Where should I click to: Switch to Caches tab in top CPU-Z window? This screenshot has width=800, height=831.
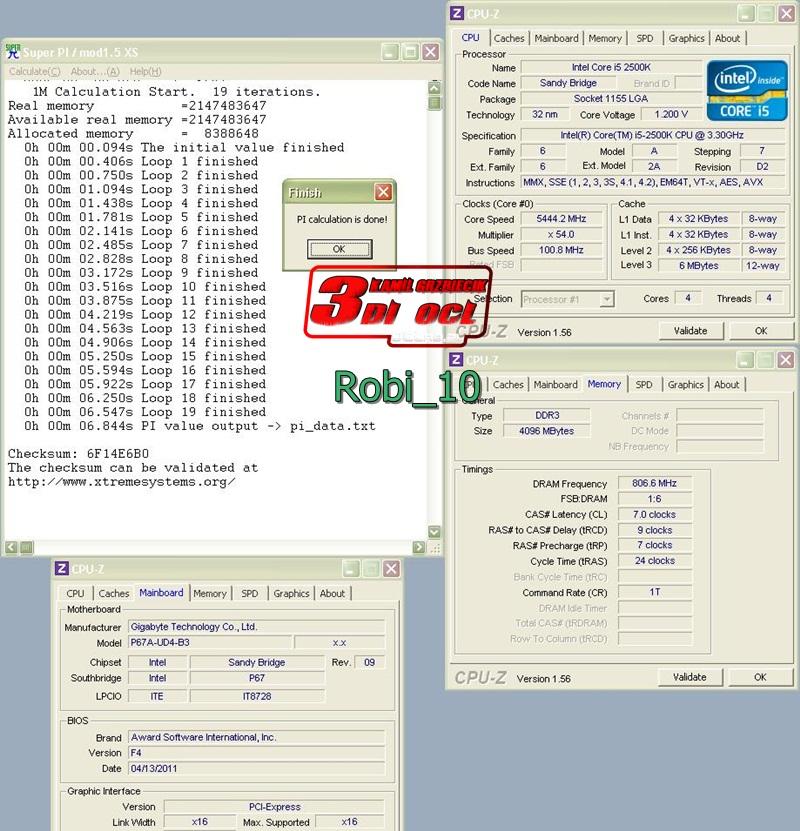click(x=509, y=38)
